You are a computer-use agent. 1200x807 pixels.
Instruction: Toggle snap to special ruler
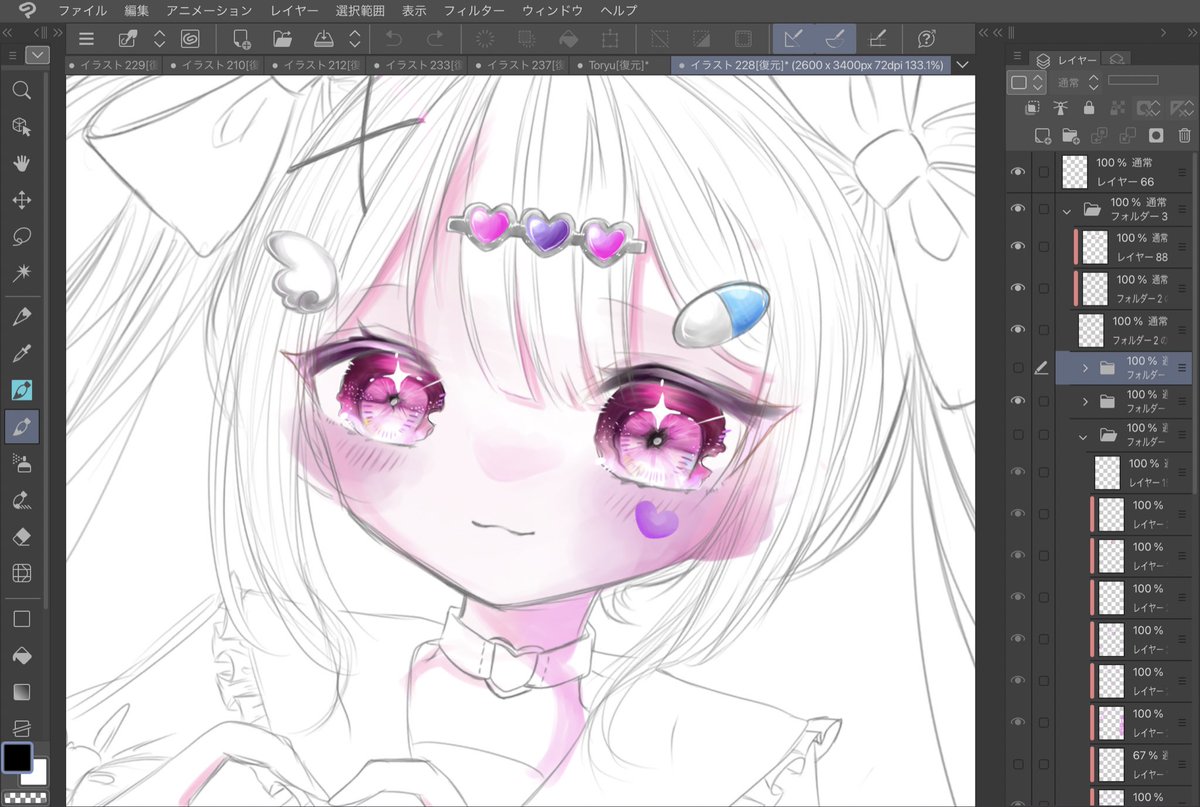click(x=834, y=39)
